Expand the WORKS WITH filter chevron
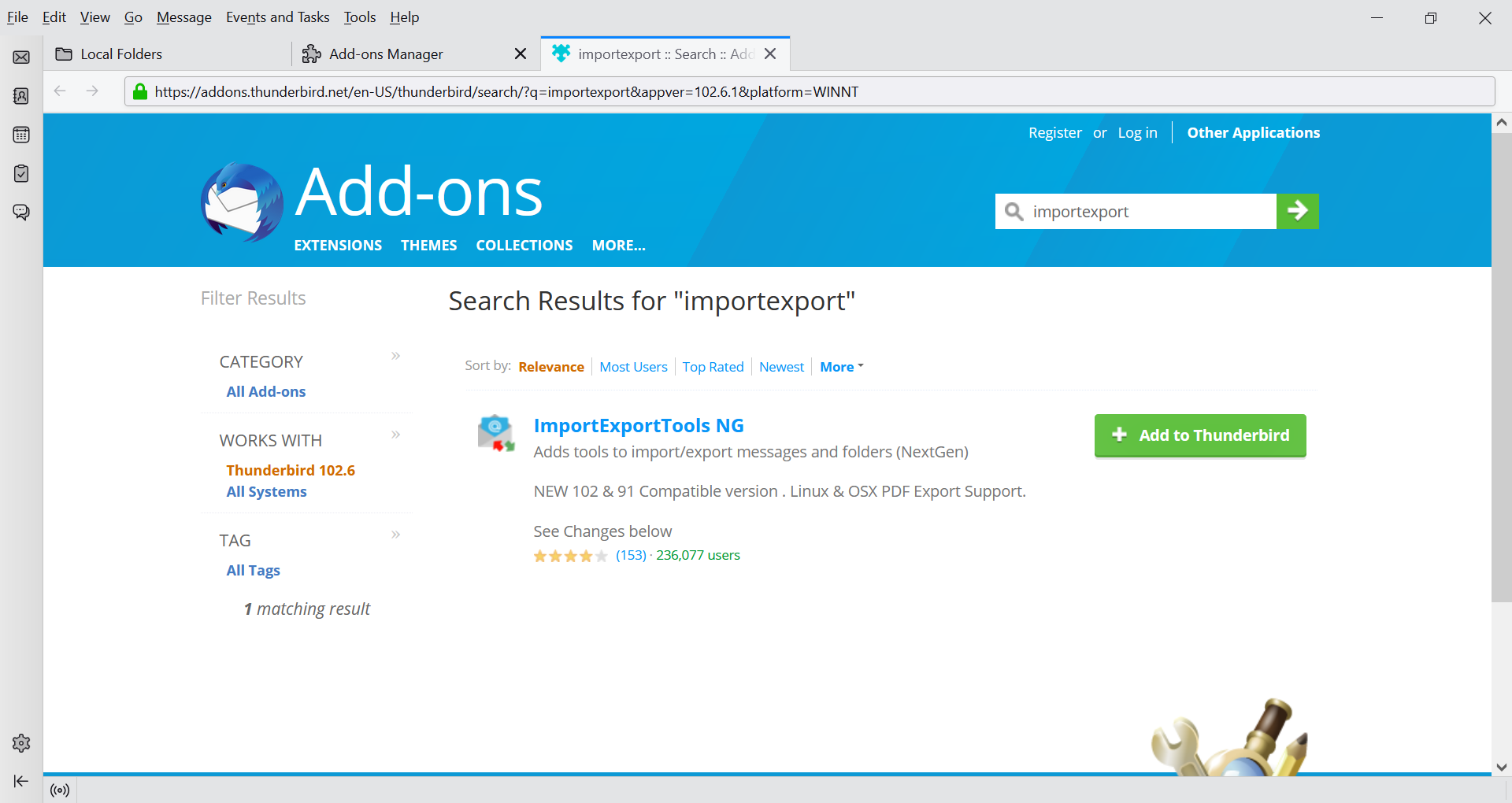The height and width of the screenshot is (803, 1512). click(396, 435)
